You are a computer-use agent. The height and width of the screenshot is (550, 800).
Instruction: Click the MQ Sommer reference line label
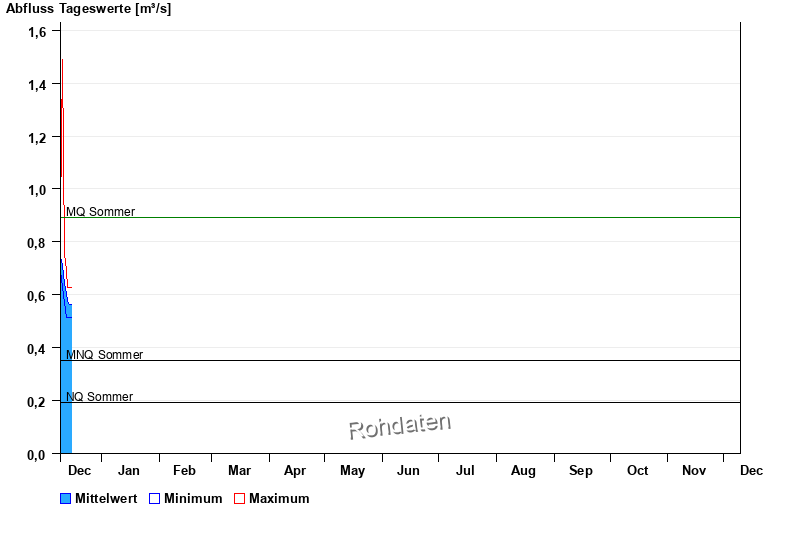[100, 212]
